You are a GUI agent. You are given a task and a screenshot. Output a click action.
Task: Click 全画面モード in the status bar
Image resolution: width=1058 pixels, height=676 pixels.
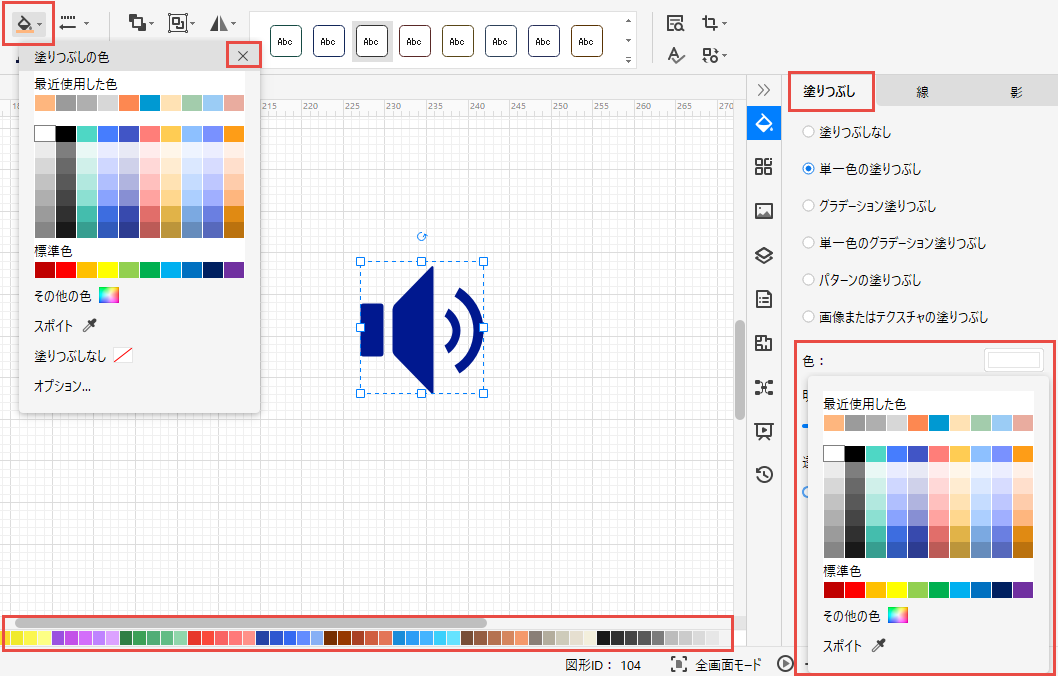pyautogui.click(x=716, y=664)
